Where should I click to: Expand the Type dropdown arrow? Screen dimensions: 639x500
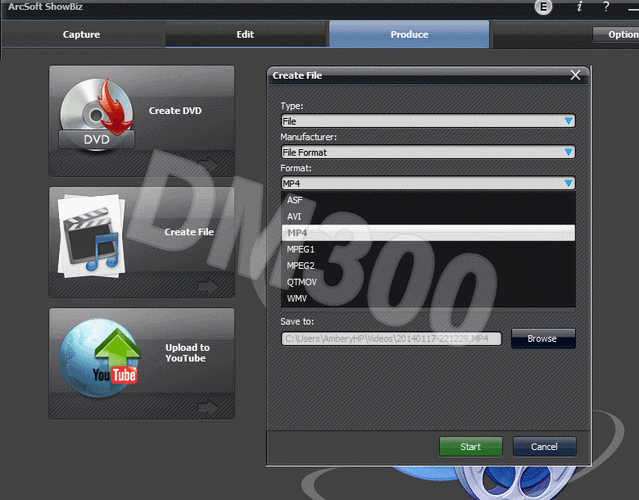click(568, 121)
